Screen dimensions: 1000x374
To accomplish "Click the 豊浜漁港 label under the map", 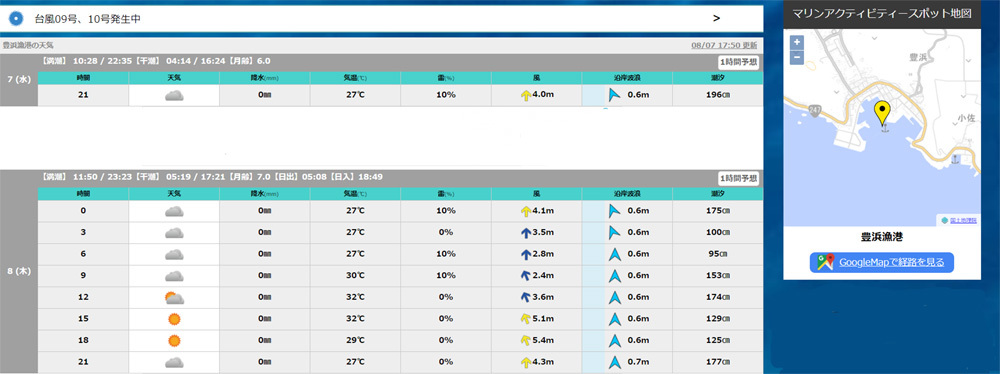I will (882, 237).
